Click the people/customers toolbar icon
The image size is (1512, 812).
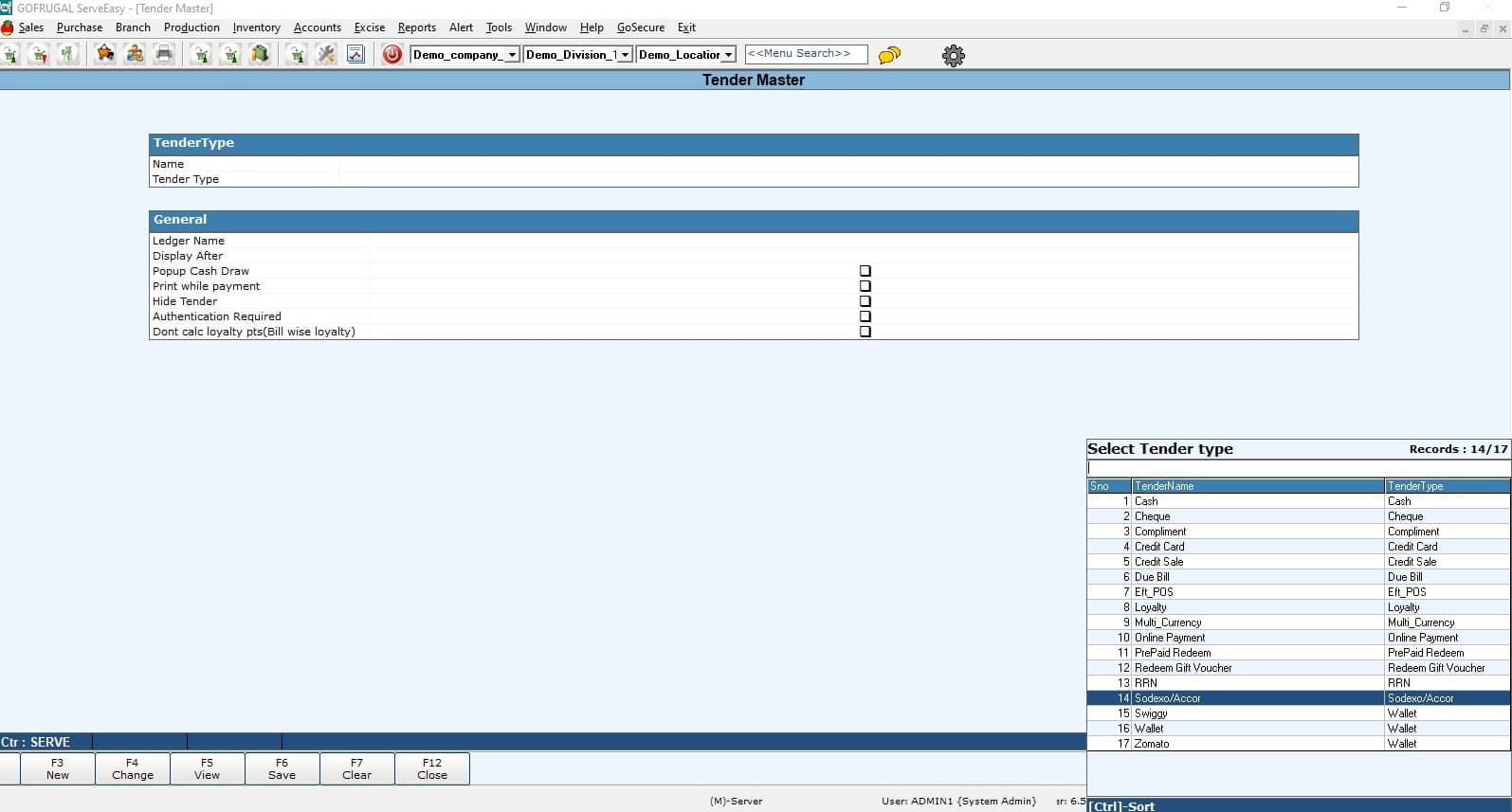135,55
